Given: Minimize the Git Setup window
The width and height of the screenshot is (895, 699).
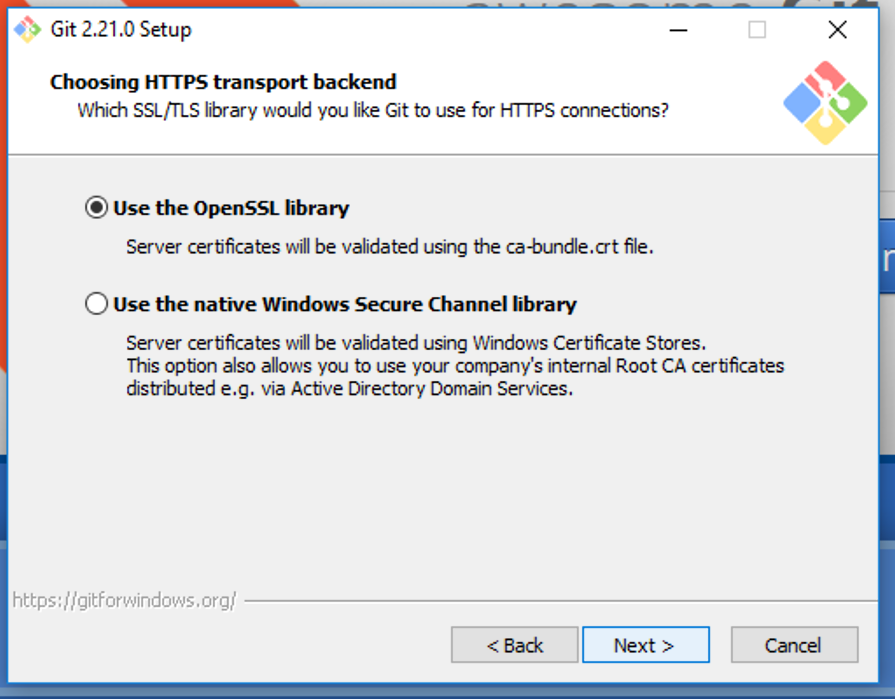Looking at the screenshot, I should [x=678, y=30].
